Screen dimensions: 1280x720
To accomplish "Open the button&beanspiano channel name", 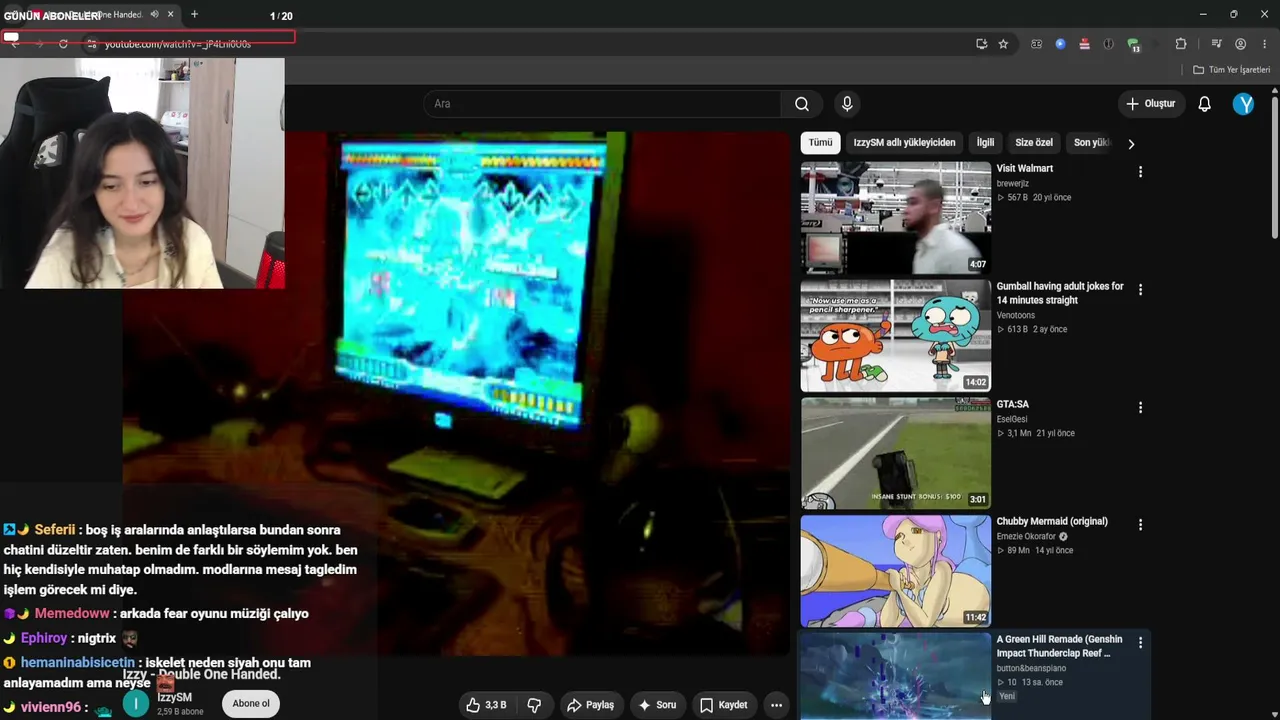I will point(1031,669).
